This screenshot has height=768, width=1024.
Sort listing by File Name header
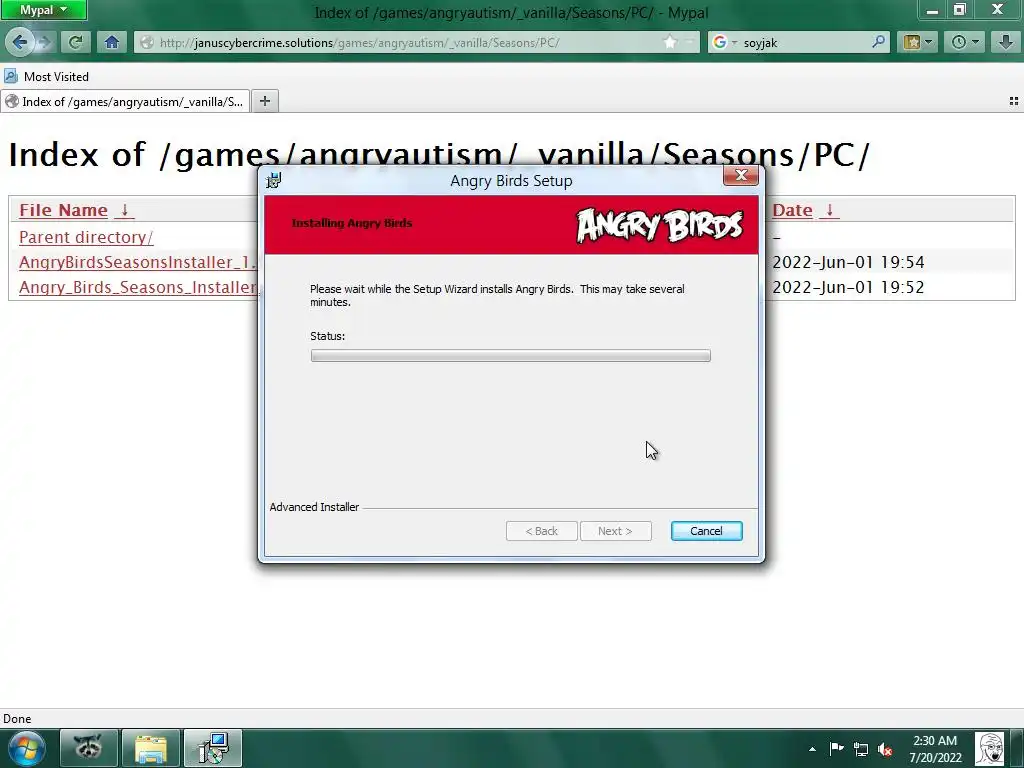(x=63, y=210)
